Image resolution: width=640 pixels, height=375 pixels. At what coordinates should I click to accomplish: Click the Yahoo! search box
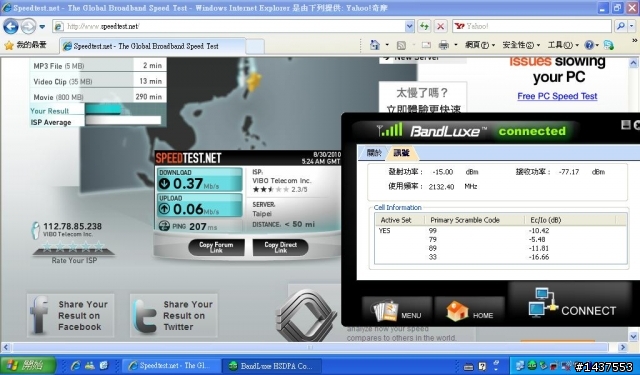[532, 27]
